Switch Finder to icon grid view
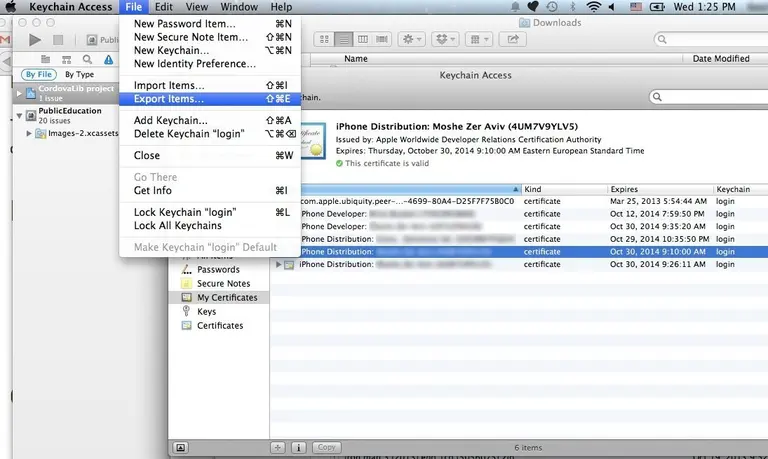The height and width of the screenshot is (459, 768). tap(324, 39)
